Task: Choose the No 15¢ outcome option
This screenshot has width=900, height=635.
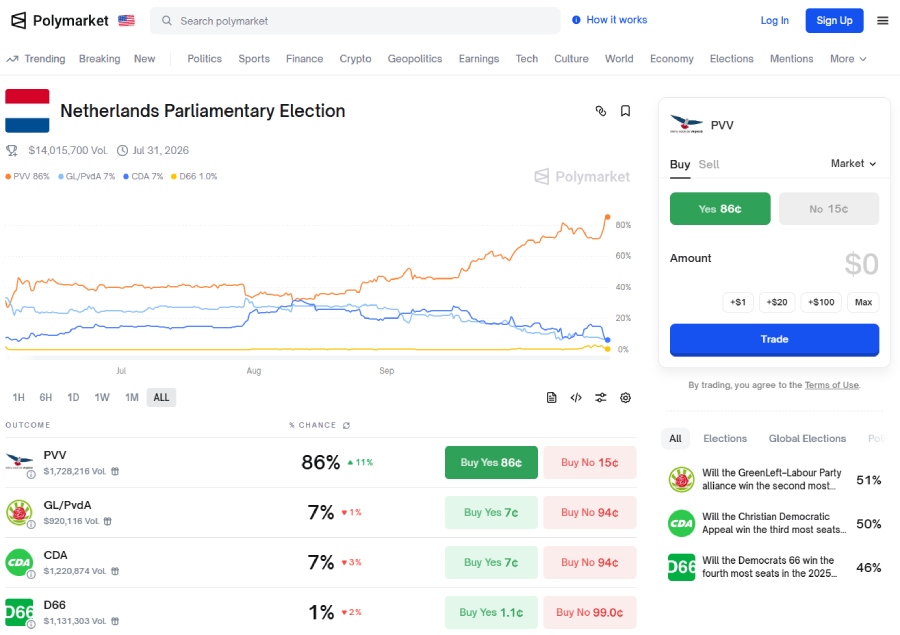Action: coord(828,209)
